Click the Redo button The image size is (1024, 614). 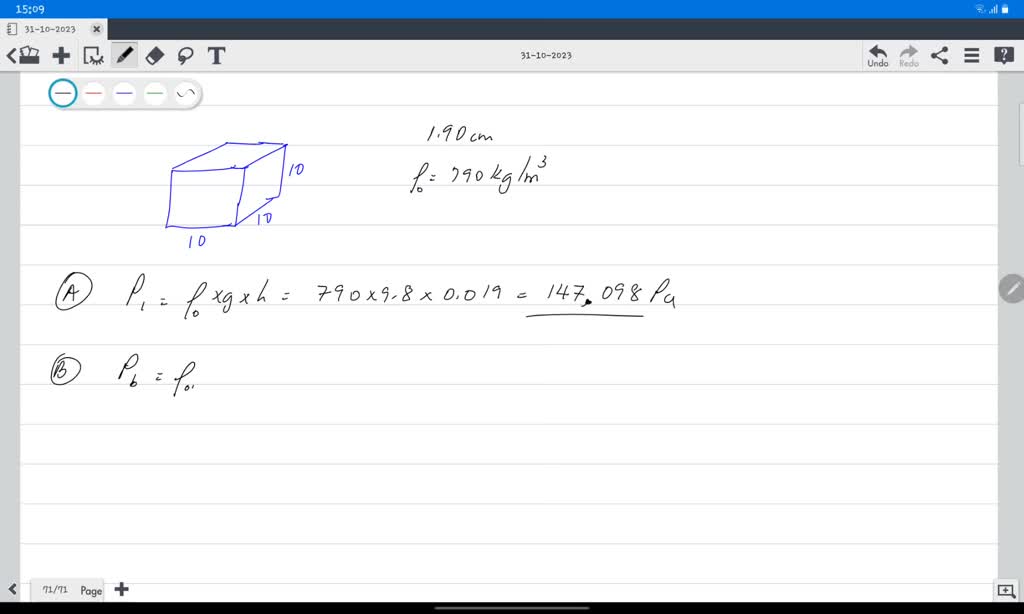pos(907,55)
